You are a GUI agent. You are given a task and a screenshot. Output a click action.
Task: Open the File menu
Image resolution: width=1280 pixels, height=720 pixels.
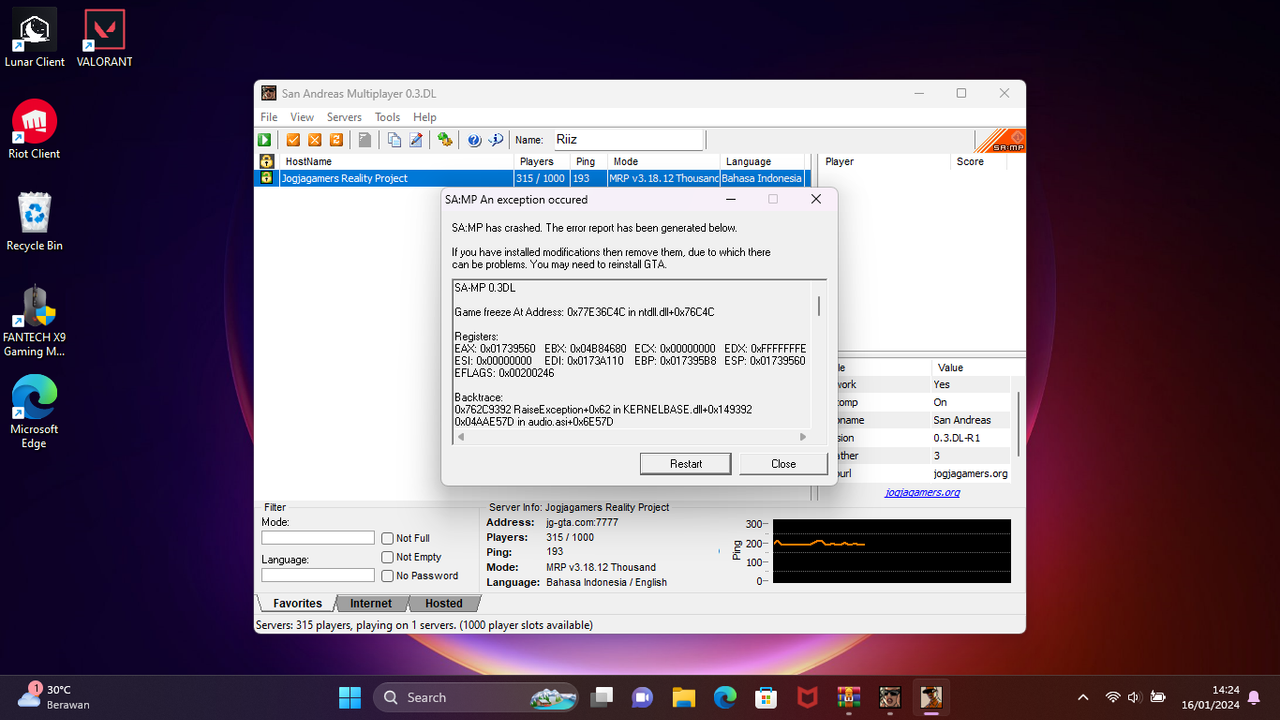point(269,117)
